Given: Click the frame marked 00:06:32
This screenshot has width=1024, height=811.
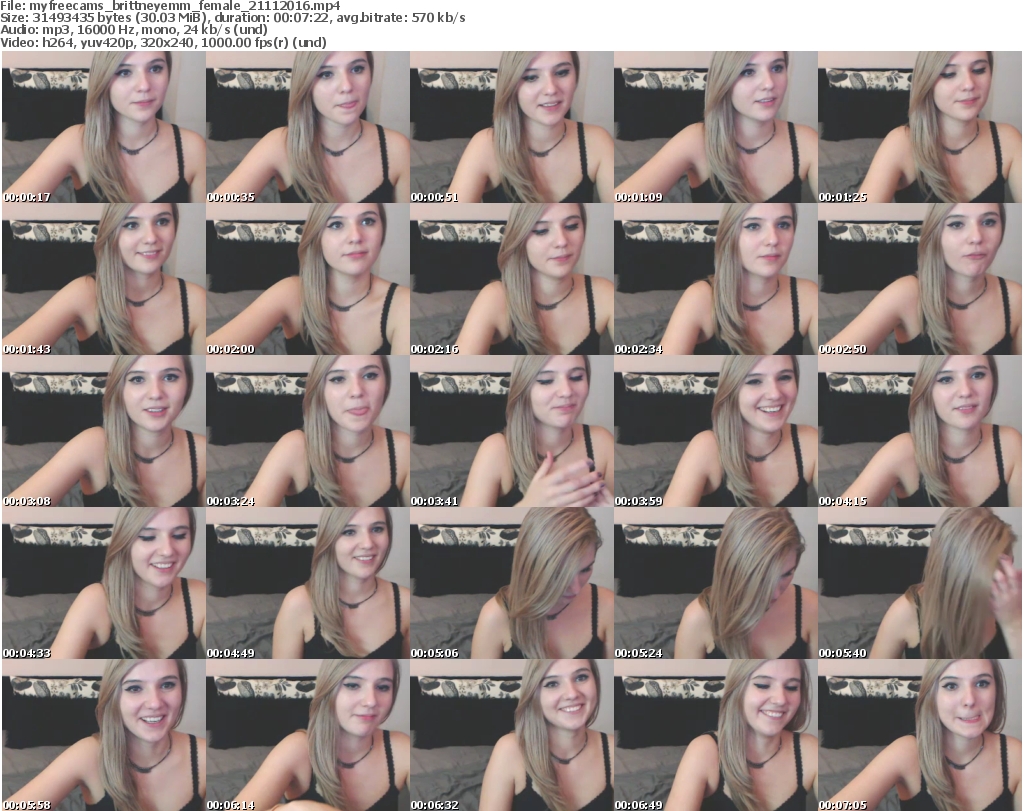Looking at the screenshot, I should (x=511, y=735).
